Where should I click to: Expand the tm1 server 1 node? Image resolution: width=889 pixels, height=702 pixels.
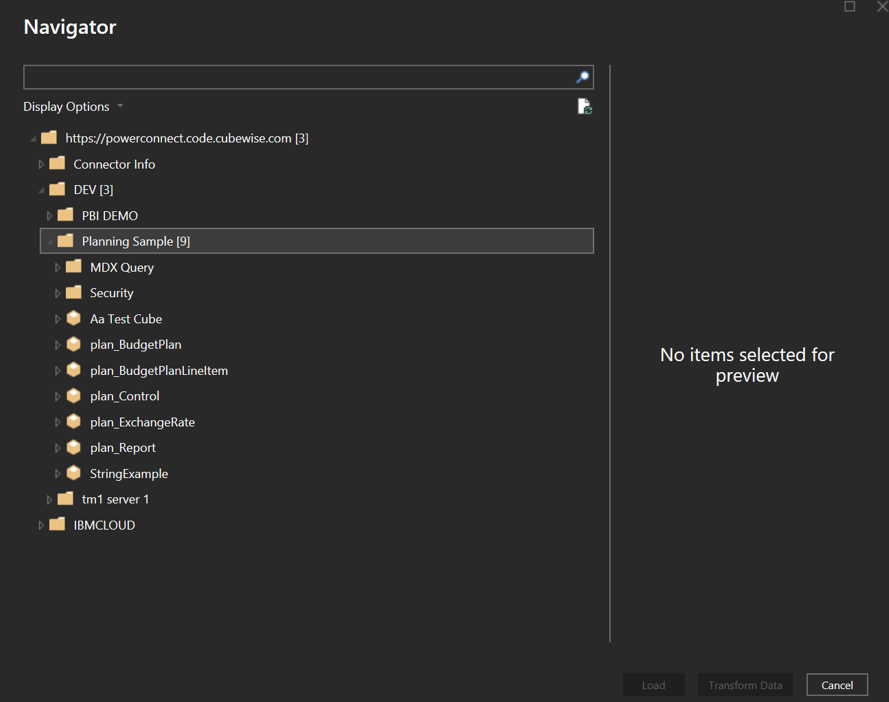tap(49, 500)
